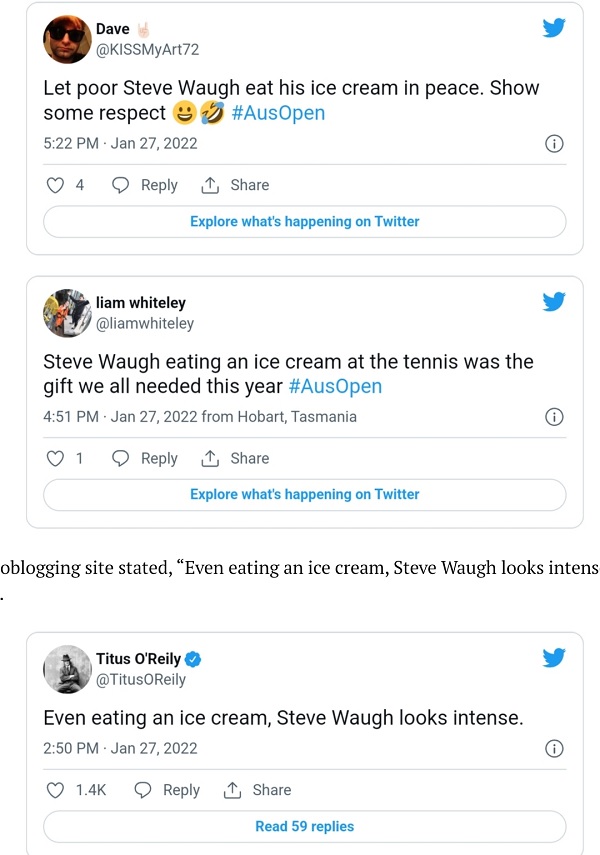Click Titus O'Reily's profile avatar
Viewport: 600px width, 855px height.
(x=68, y=669)
